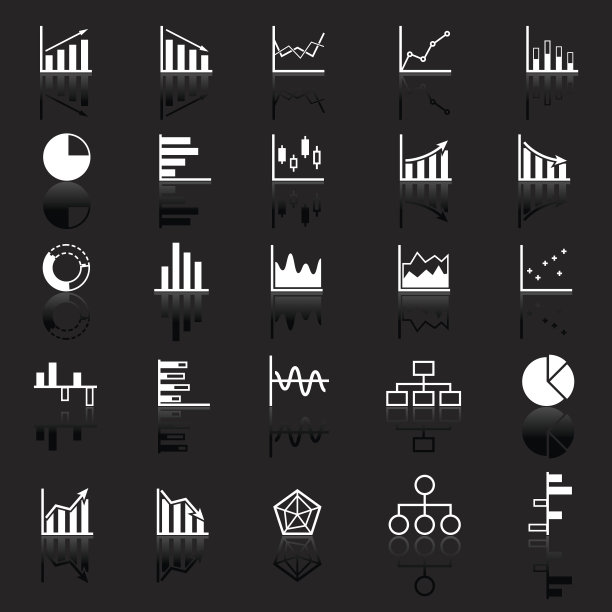Pick the line chart with circle points

point(425,49)
